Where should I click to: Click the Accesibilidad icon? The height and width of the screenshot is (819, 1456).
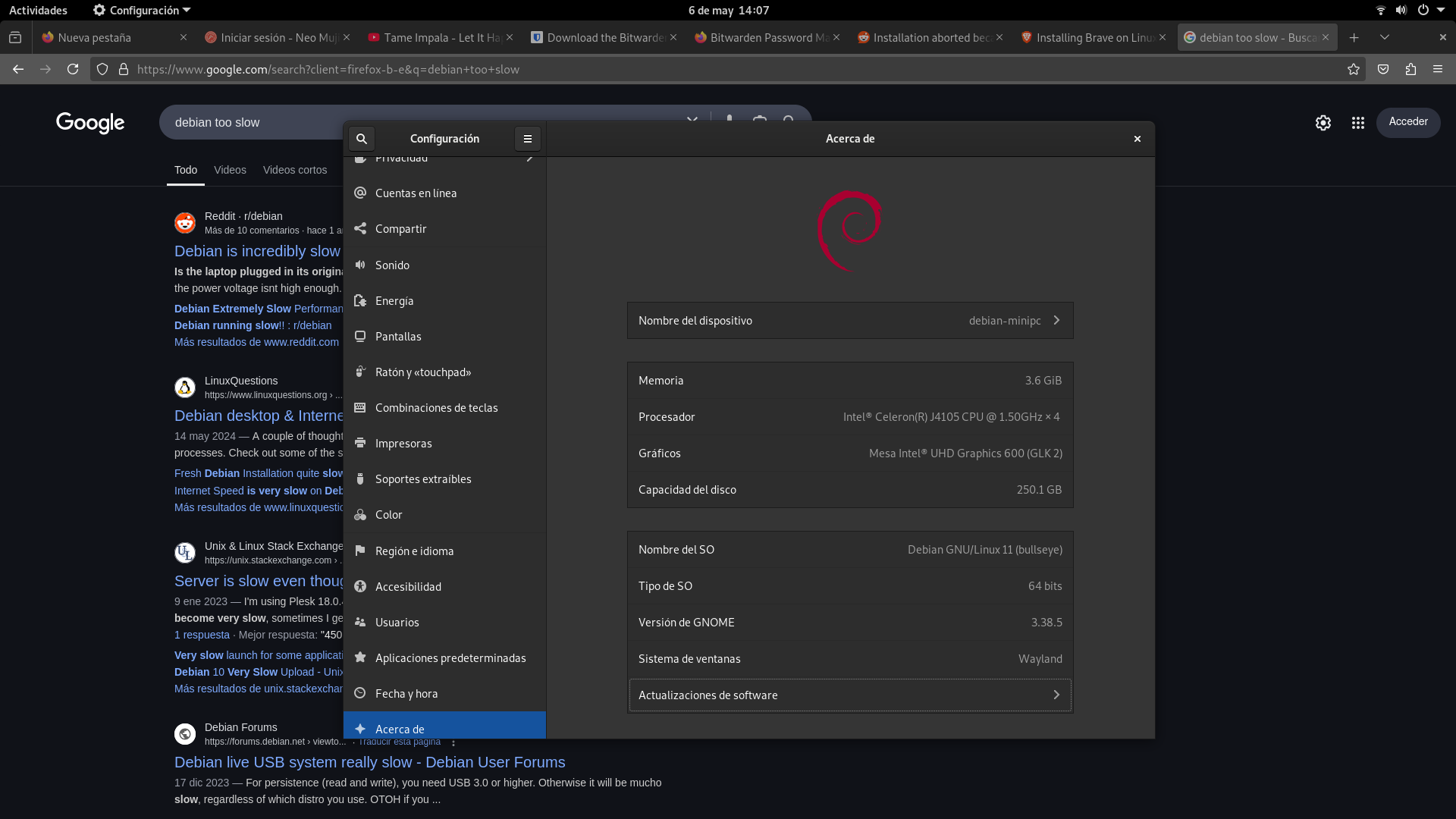tap(360, 586)
